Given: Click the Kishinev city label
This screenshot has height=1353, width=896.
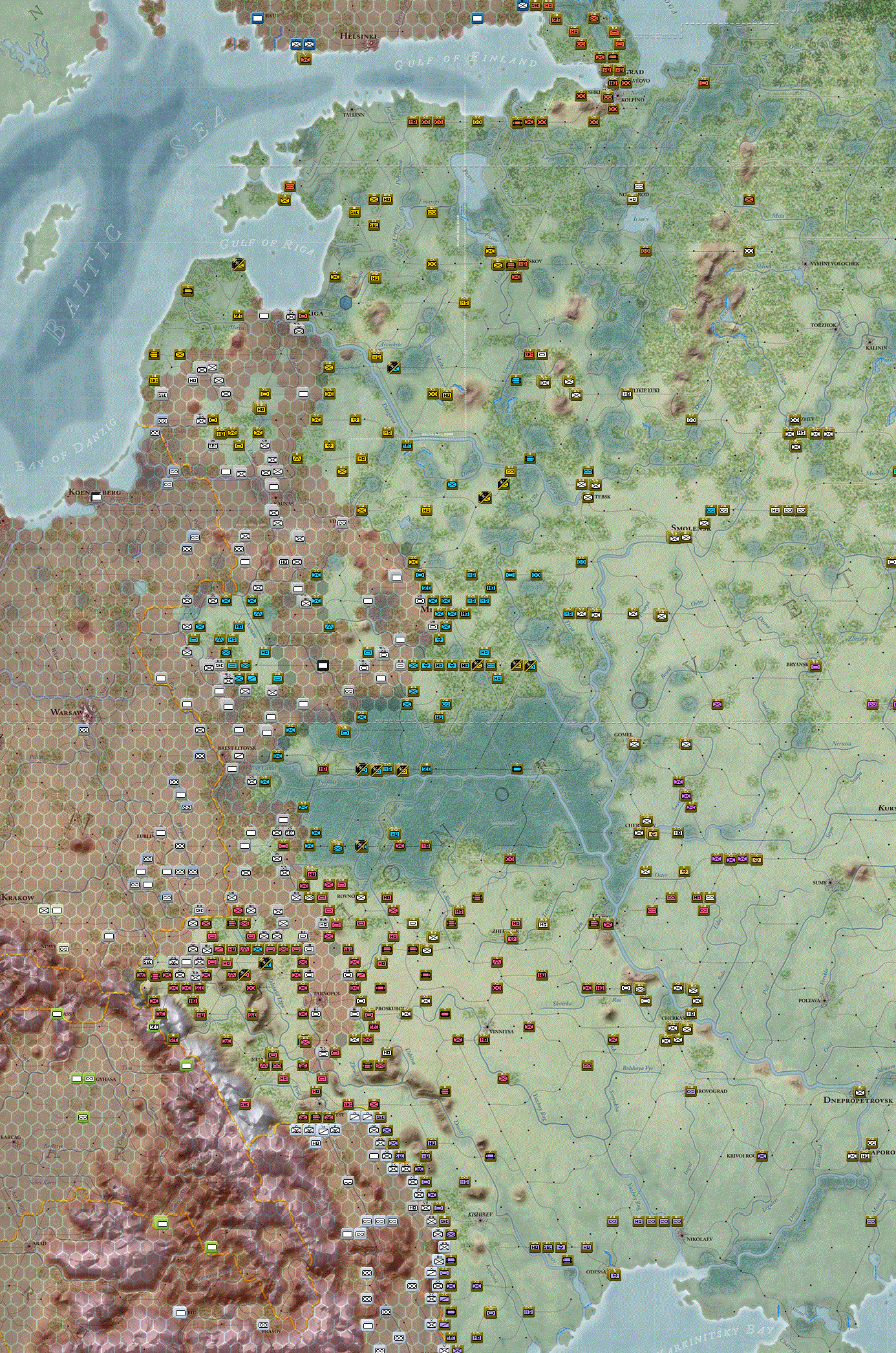Looking at the screenshot, I should tap(480, 1215).
